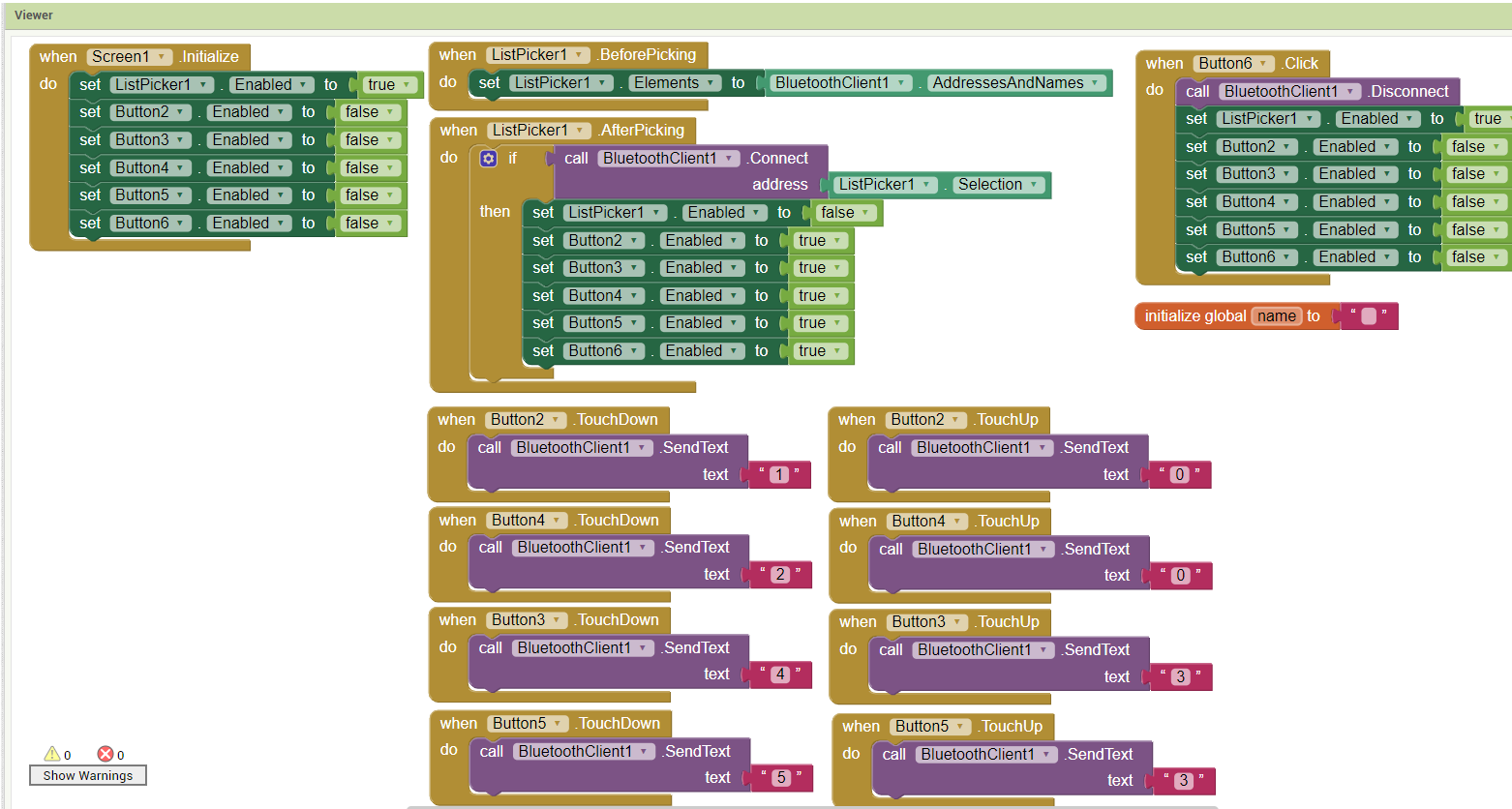The width and height of the screenshot is (1512, 809).
Task: Click the yellow warning triangle counter icon
Action: [x=52, y=754]
